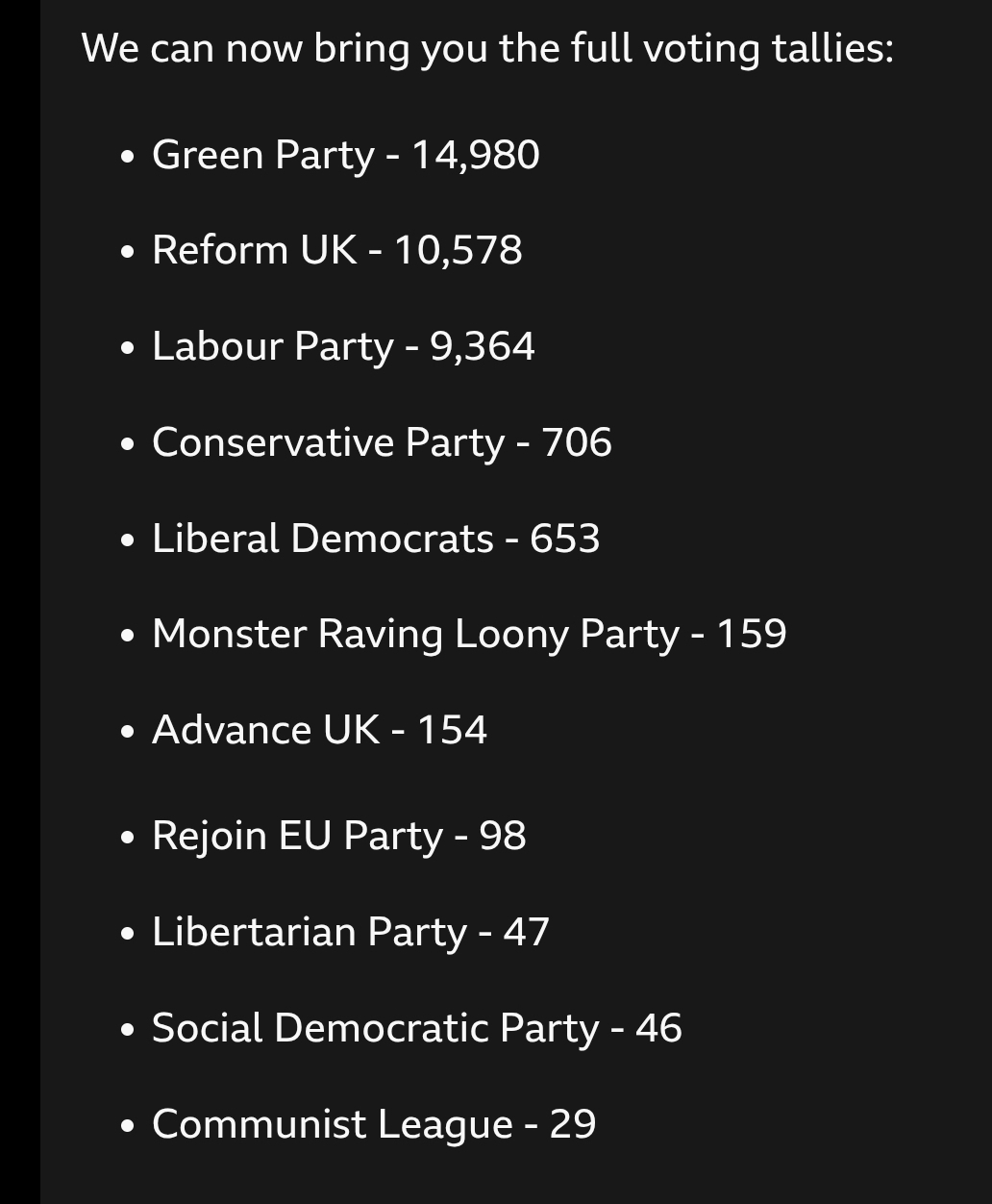This screenshot has width=992, height=1204.
Task: Select the Communist League - 29 line
Action: click(374, 1124)
